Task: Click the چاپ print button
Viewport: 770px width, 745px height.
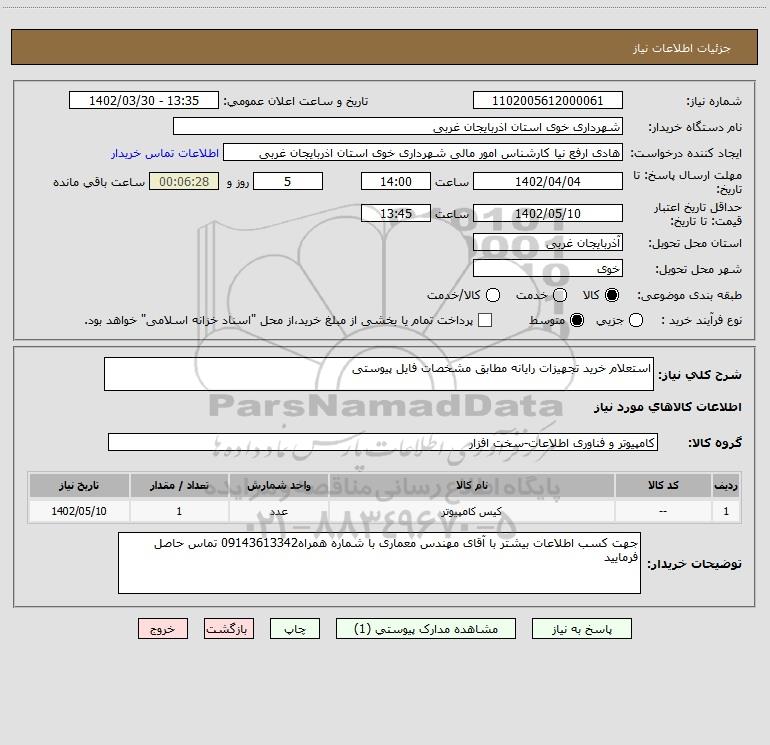Action: point(295,629)
